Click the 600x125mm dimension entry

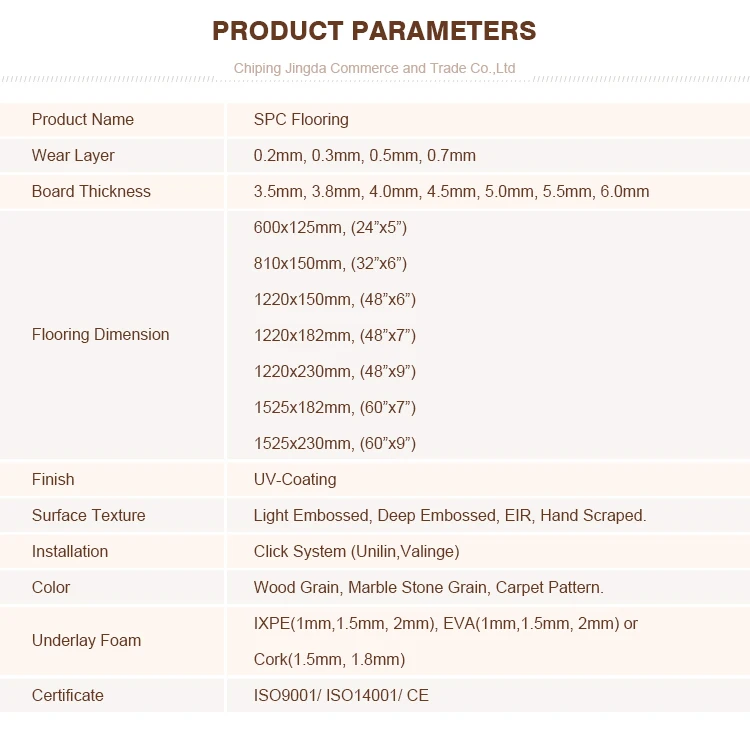click(x=330, y=227)
